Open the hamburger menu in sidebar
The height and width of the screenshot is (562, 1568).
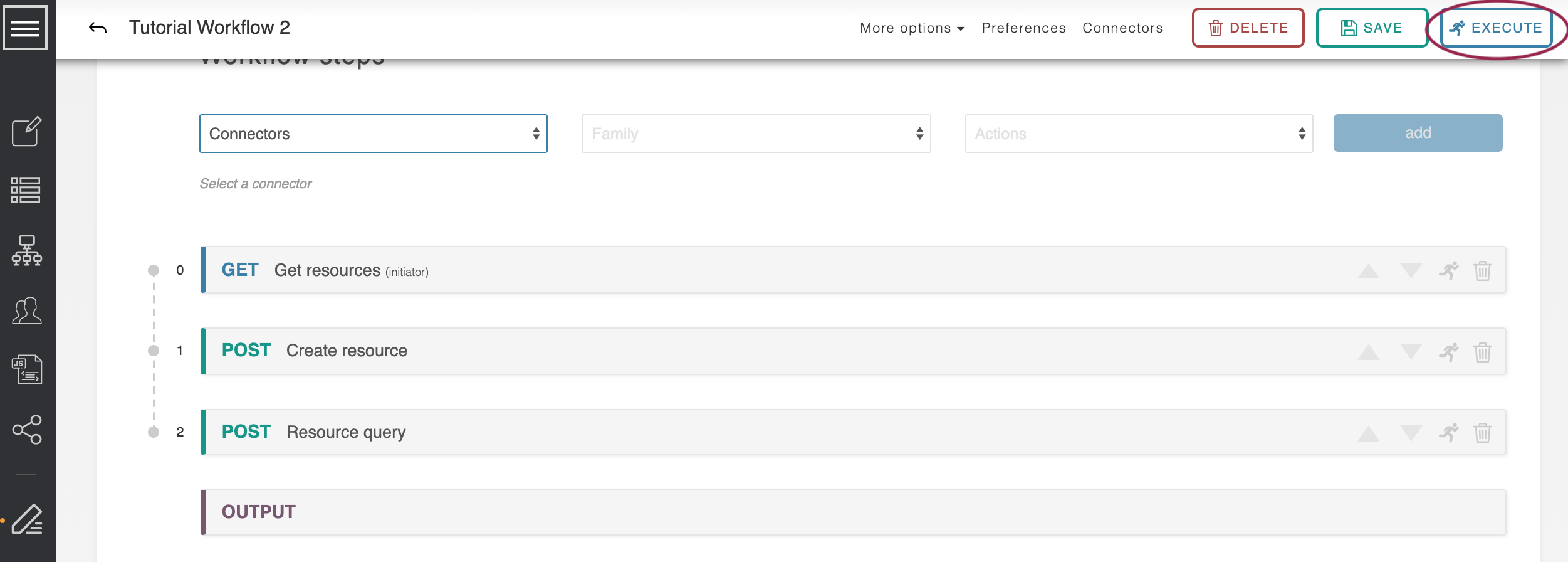point(25,28)
